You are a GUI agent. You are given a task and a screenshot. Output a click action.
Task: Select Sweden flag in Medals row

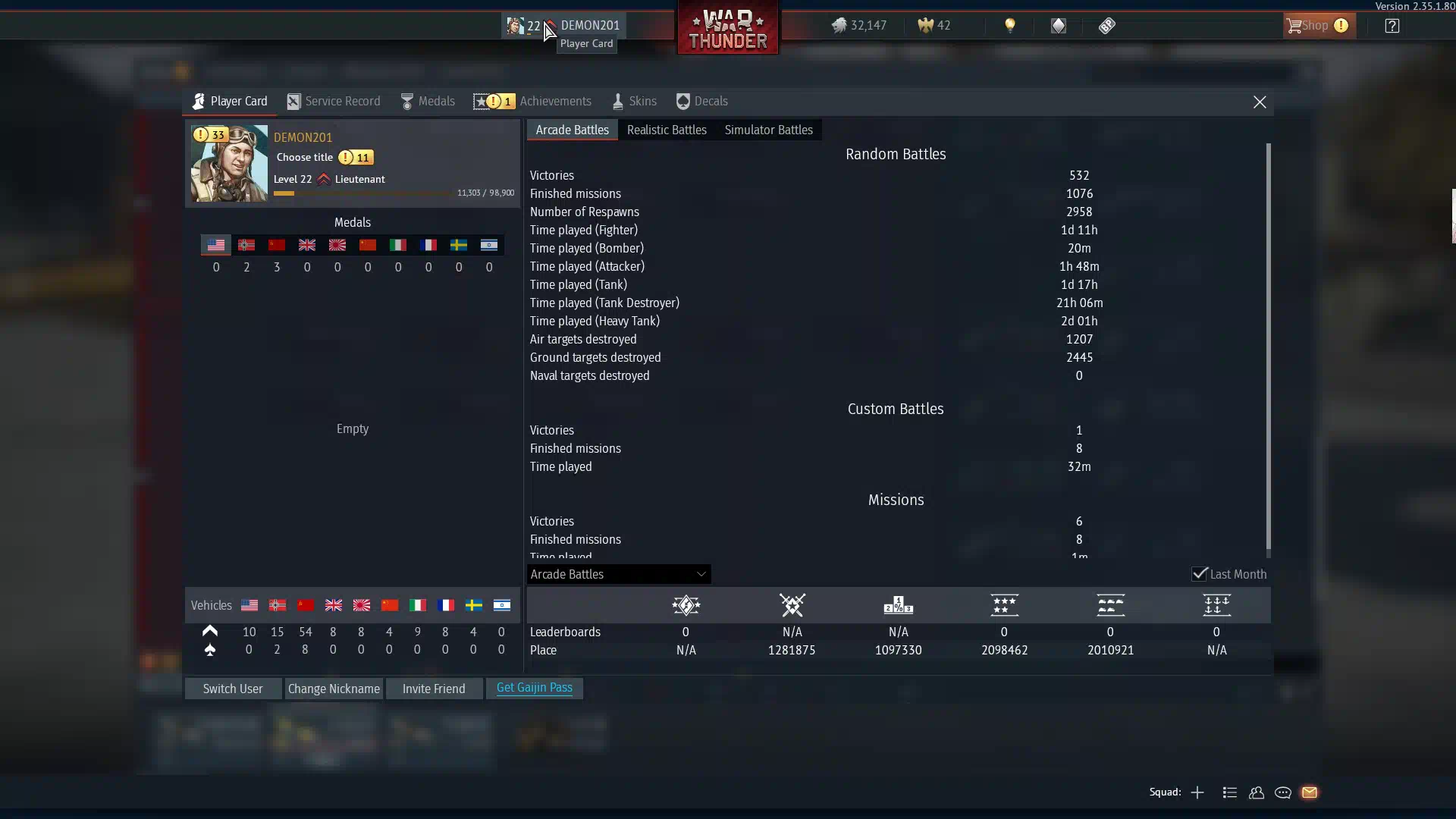click(x=459, y=245)
